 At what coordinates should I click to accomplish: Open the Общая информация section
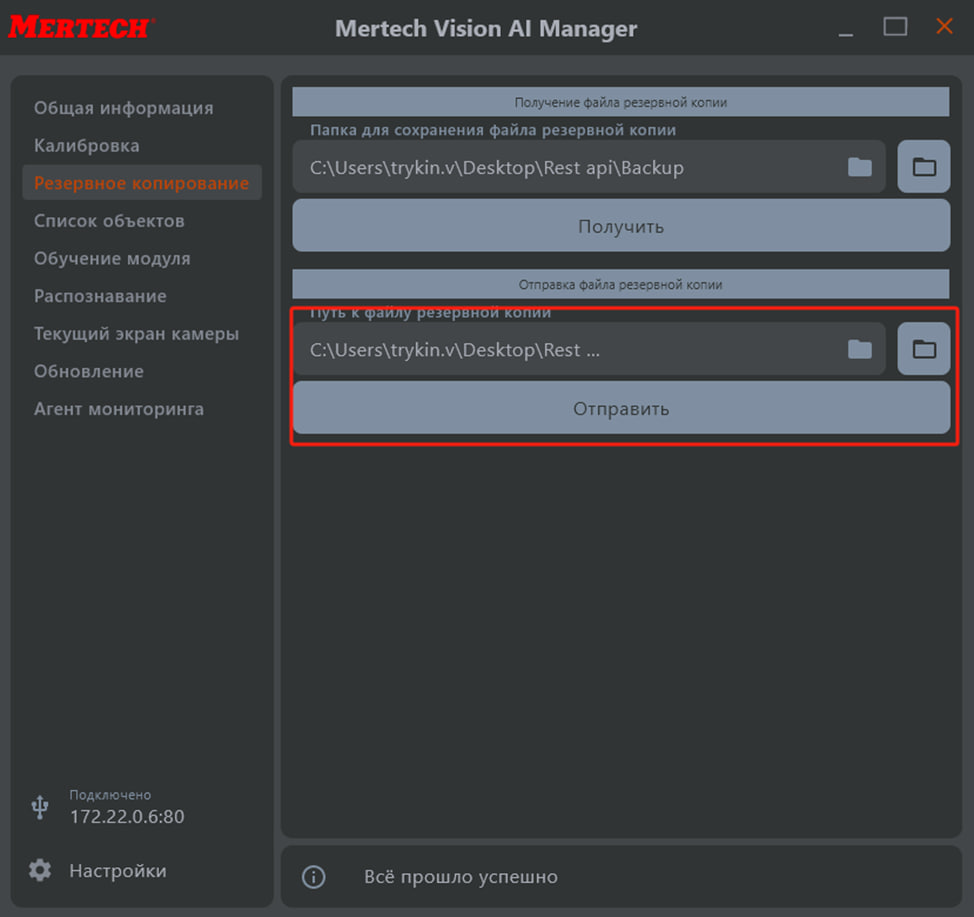pos(123,108)
